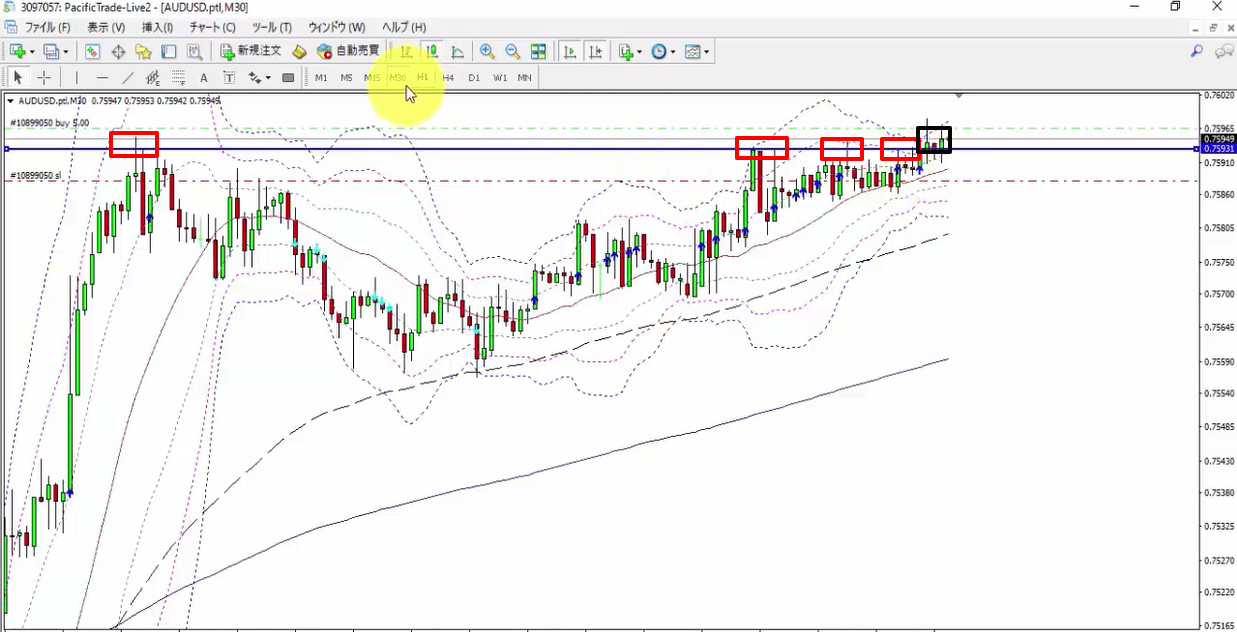Image resolution: width=1237 pixels, height=632 pixels.
Task: Open the 表示 (V) menu
Action: 106,27
